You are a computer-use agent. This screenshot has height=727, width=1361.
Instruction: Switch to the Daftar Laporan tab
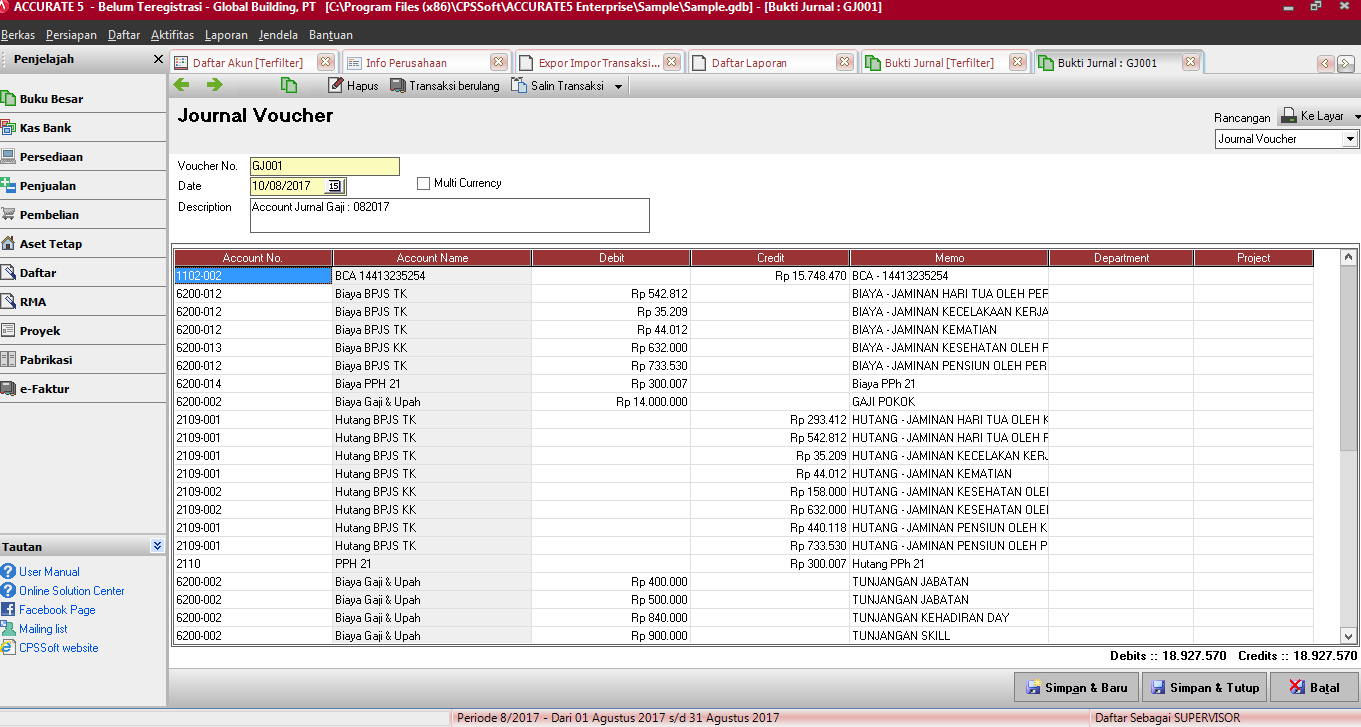750,63
